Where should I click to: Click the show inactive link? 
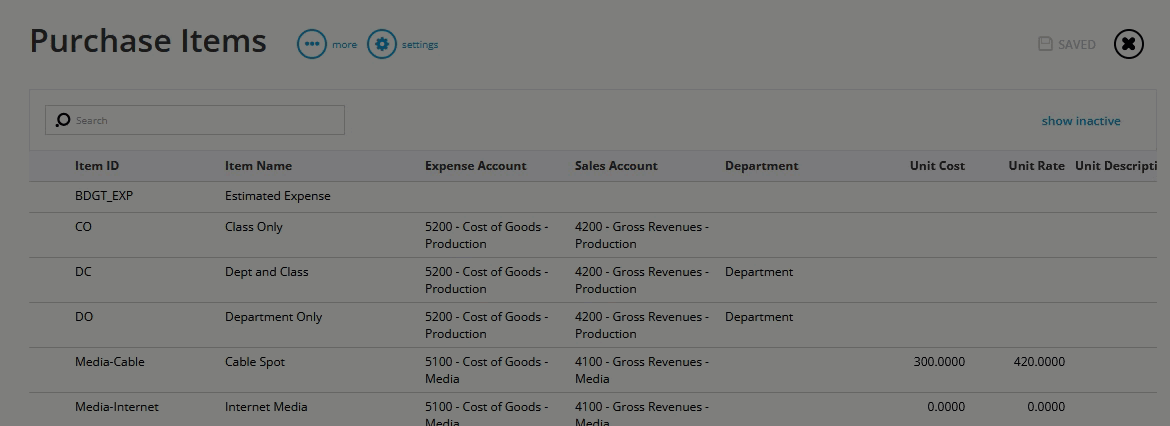[x=1080, y=121]
